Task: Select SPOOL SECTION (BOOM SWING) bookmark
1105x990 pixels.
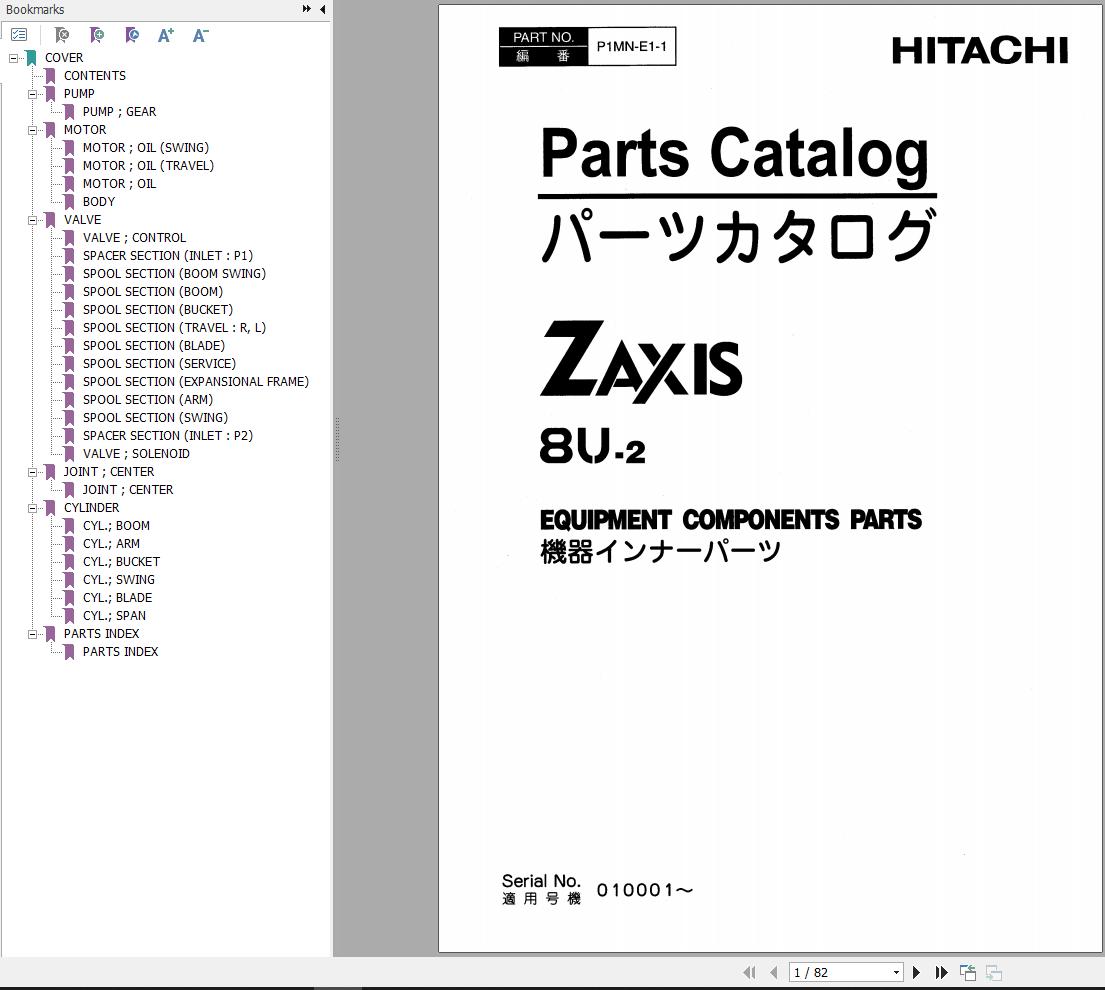Action: click(174, 273)
